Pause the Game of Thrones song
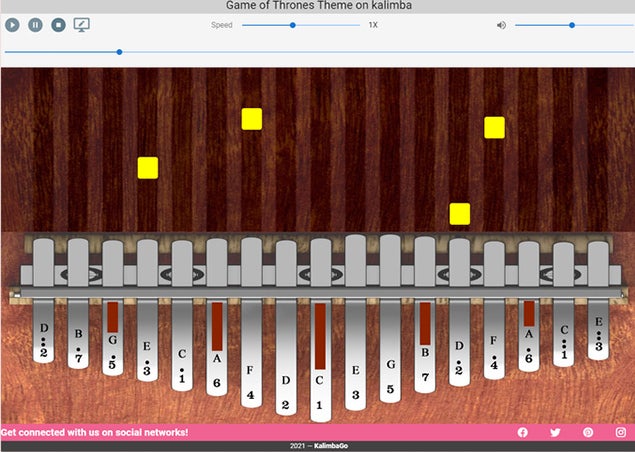Screen dimensions: 635x452 pyautogui.click(x=35, y=25)
